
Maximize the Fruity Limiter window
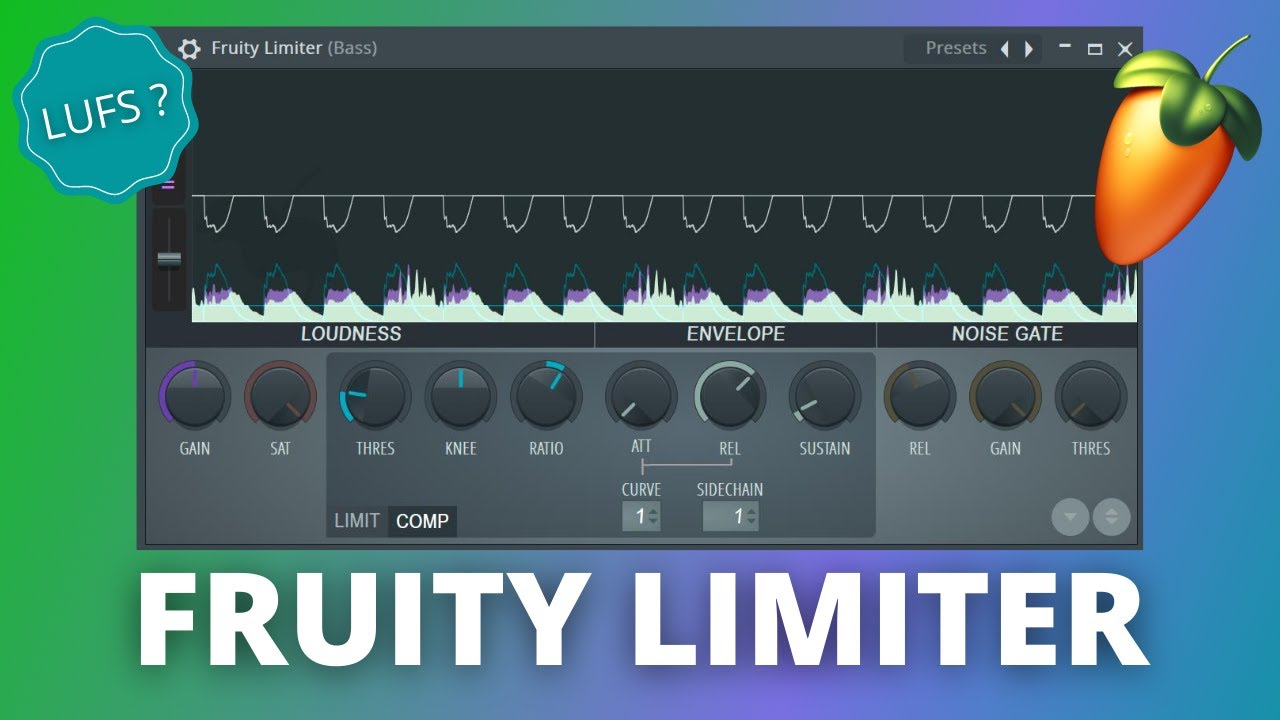pyautogui.click(x=1095, y=49)
